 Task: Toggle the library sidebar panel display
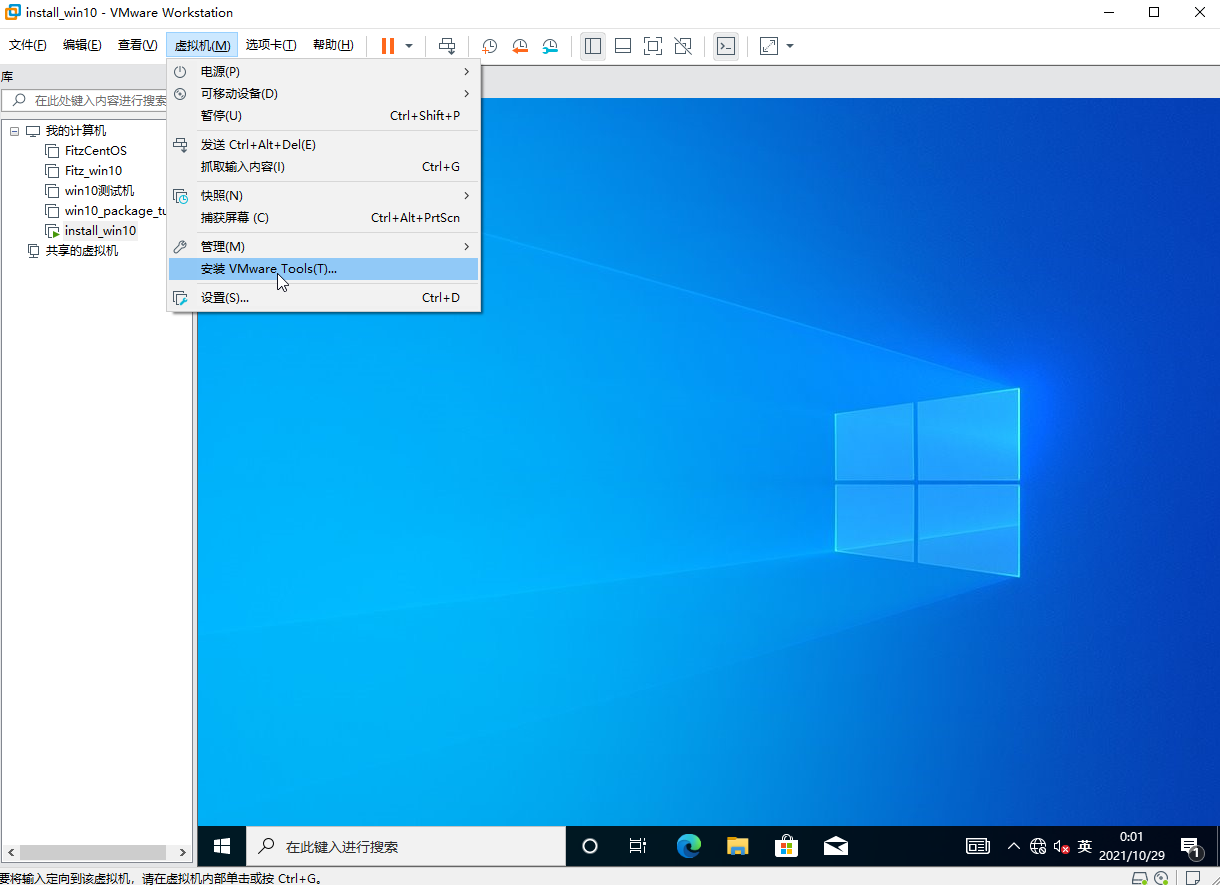(593, 46)
